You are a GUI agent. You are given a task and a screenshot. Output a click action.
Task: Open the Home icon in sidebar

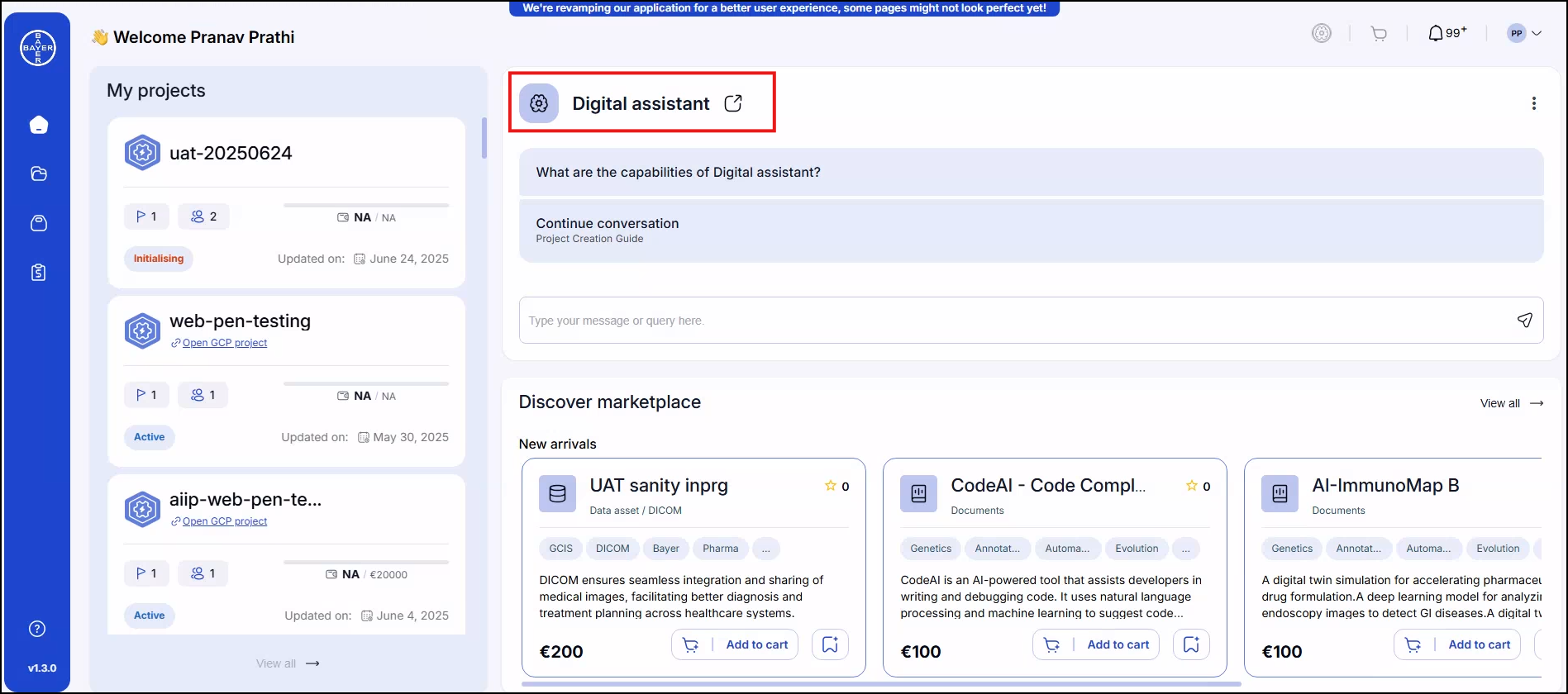tap(39, 125)
